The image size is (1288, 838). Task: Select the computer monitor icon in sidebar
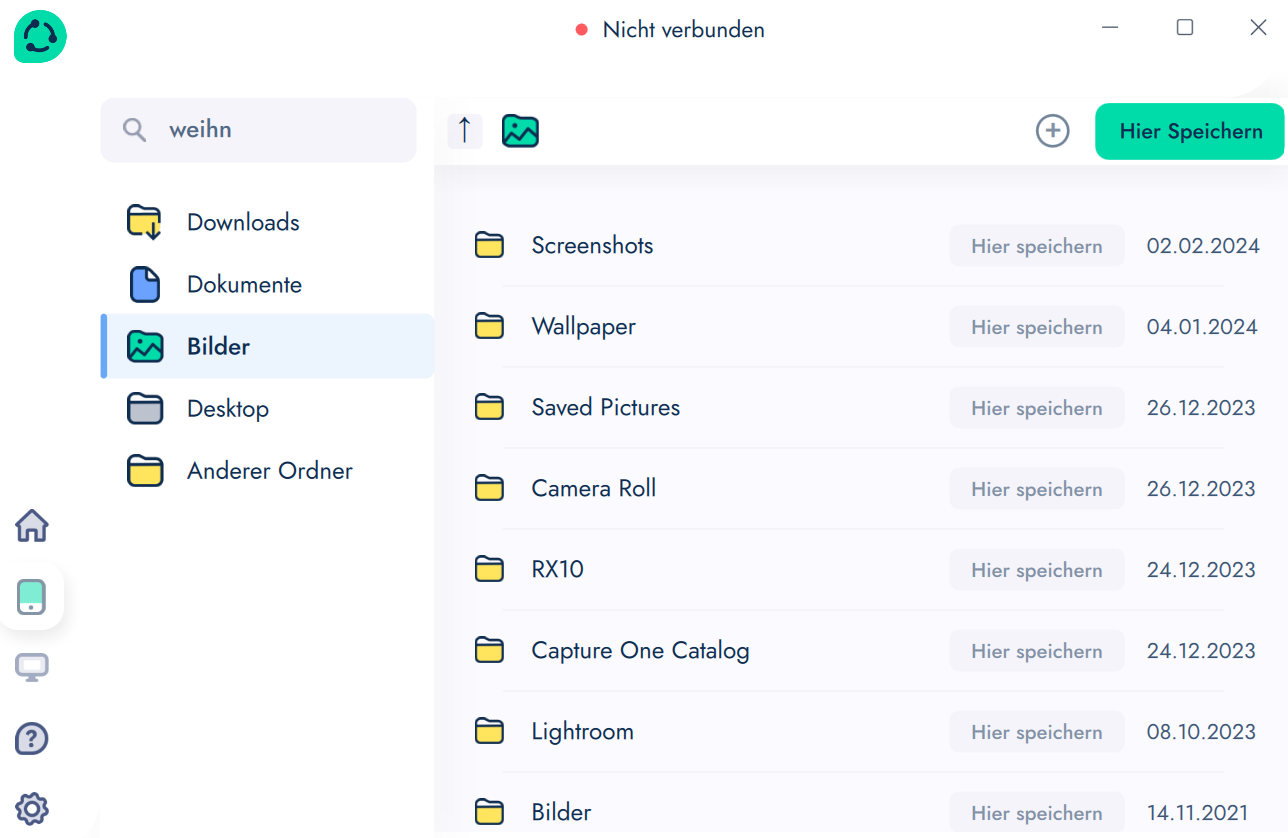(x=32, y=667)
